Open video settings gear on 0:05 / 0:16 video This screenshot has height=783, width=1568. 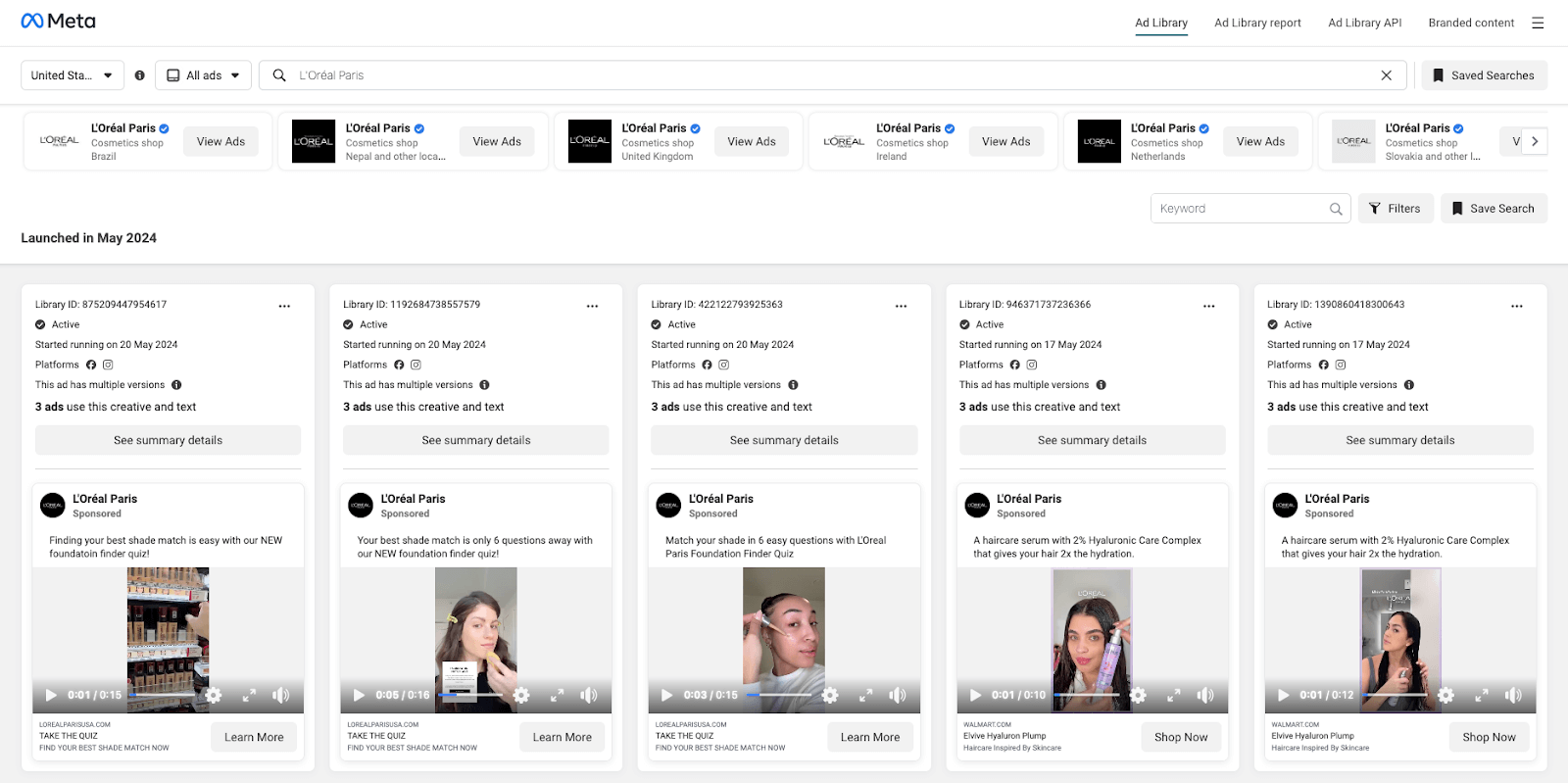[x=521, y=695]
